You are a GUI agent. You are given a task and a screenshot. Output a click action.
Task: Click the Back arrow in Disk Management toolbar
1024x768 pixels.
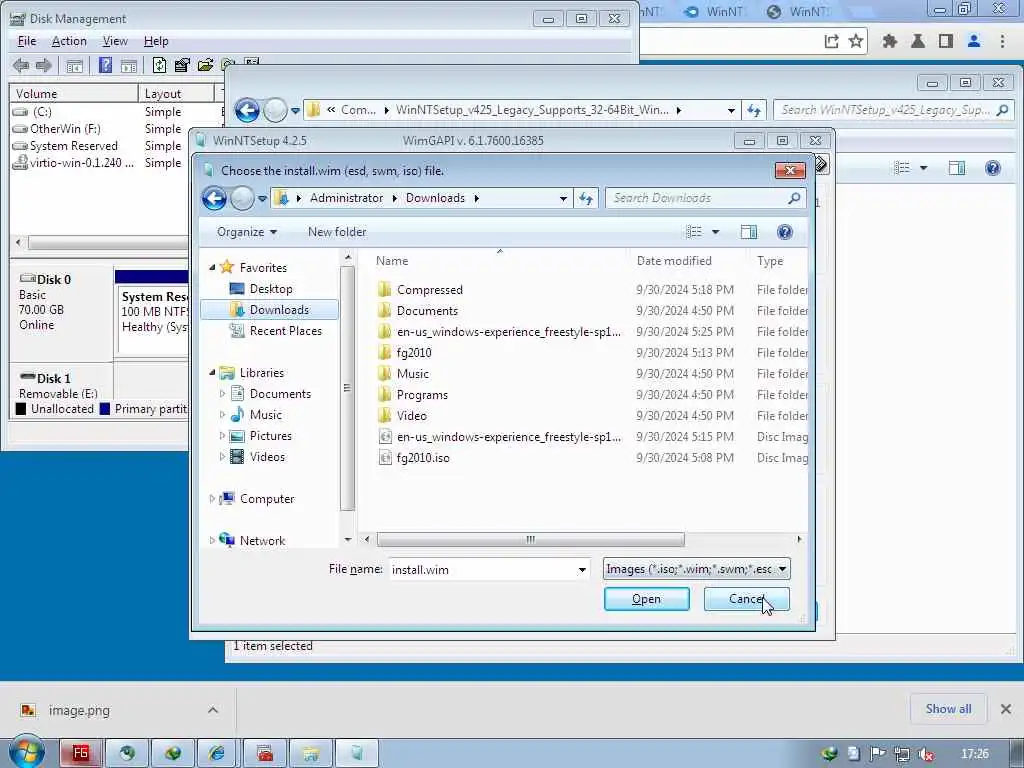21,65
